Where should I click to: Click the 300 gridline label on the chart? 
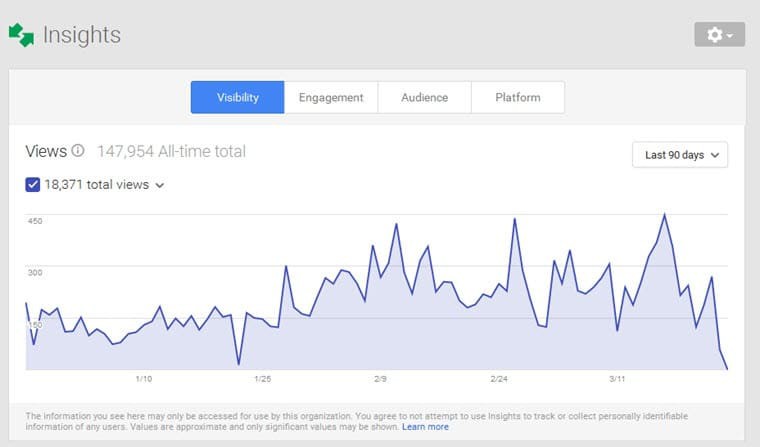(x=34, y=272)
